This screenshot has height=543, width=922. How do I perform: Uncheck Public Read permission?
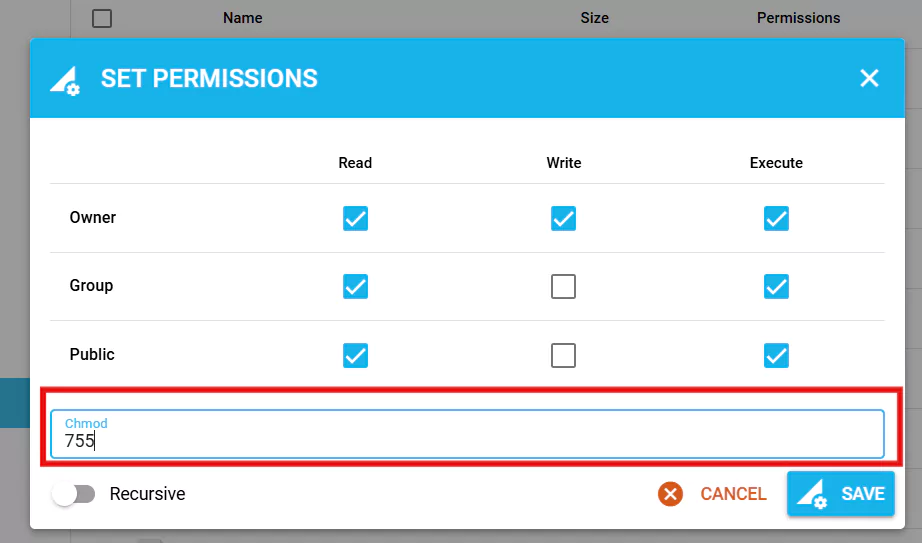[x=355, y=355]
